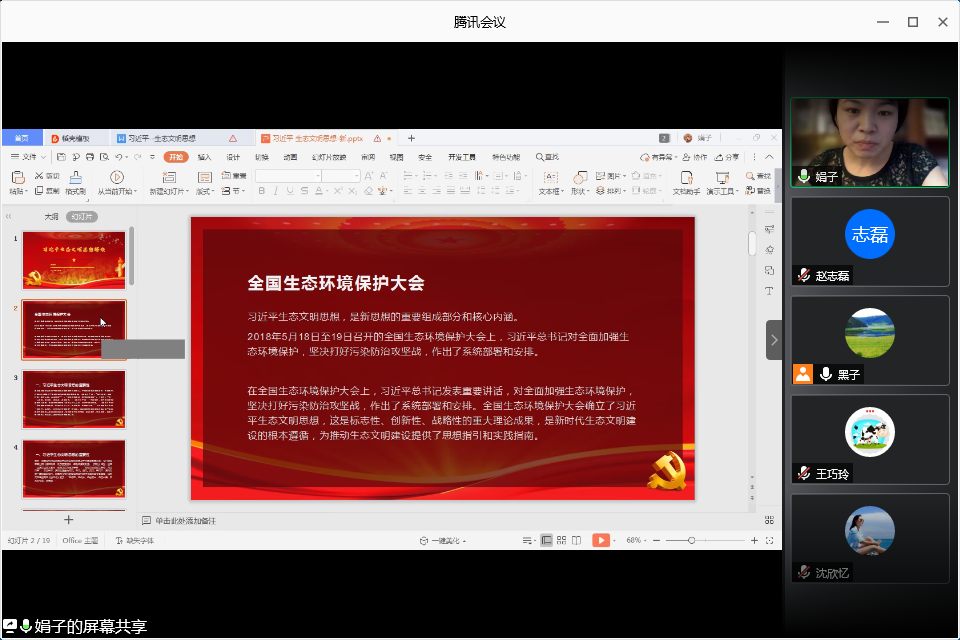This screenshot has width=960, height=640.
Task: Select the Format Painter tool
Action: [75, 181]
